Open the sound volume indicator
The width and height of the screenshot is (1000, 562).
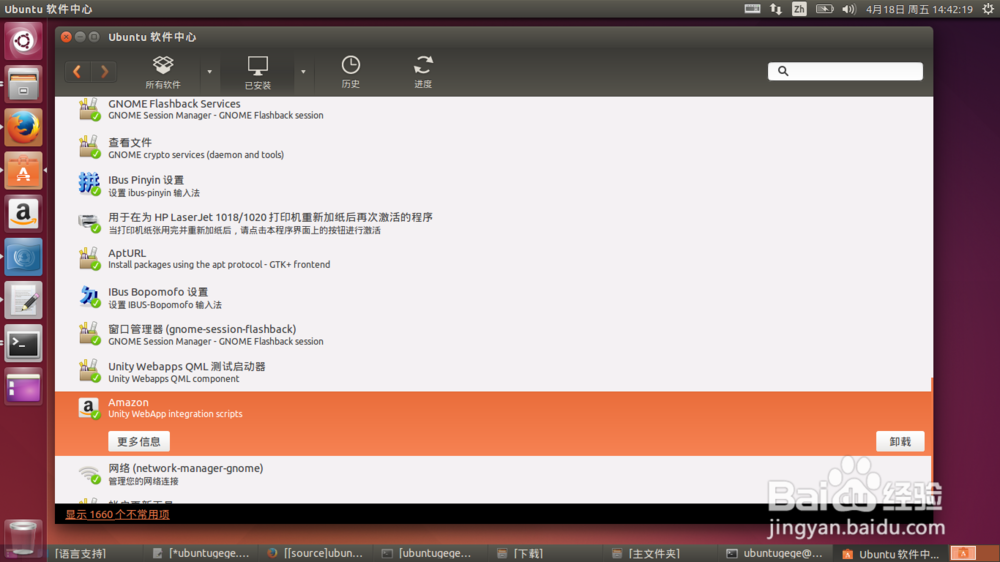click(849, 9)
